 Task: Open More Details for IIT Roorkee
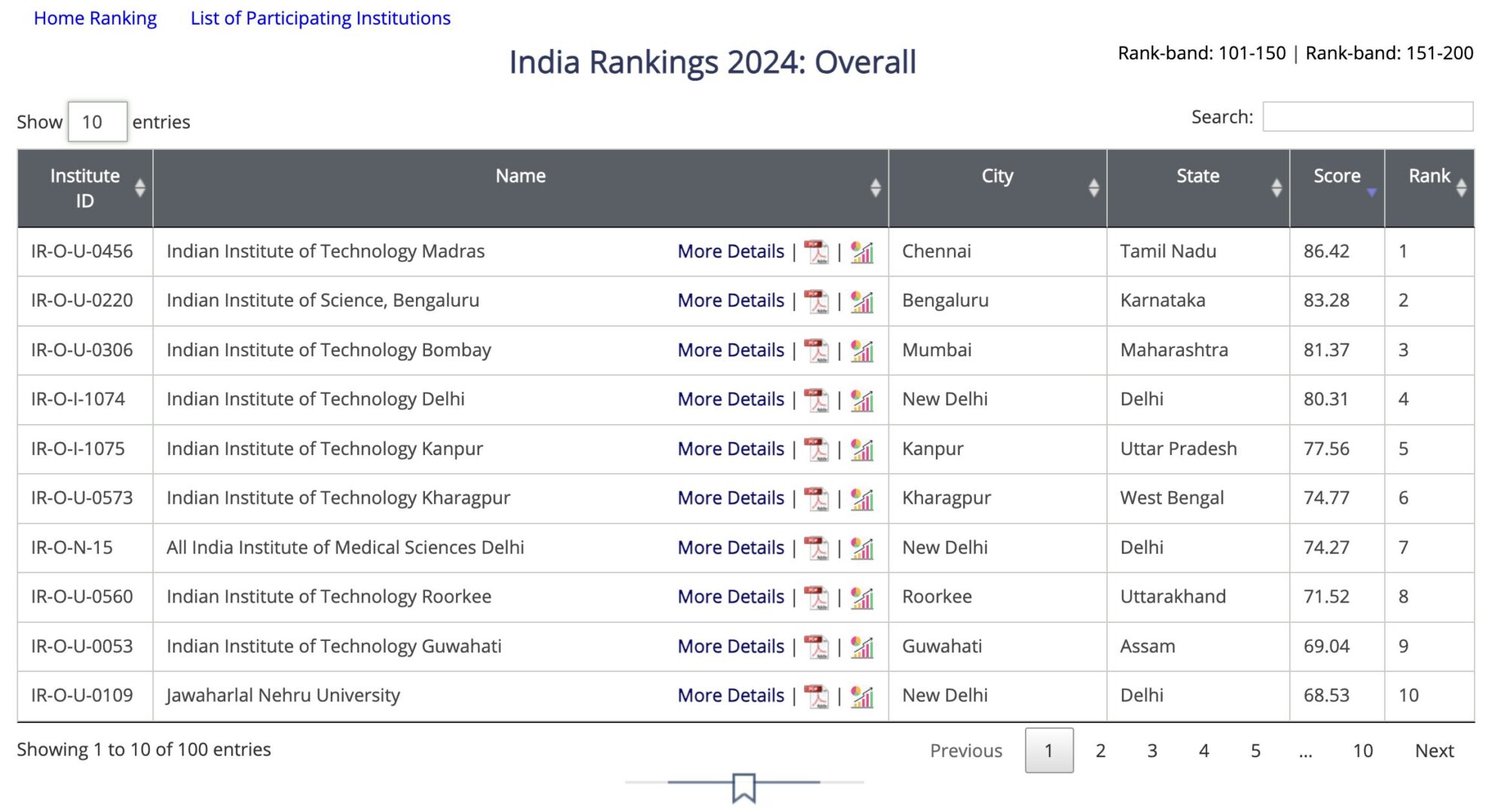(x=731, y=597)
